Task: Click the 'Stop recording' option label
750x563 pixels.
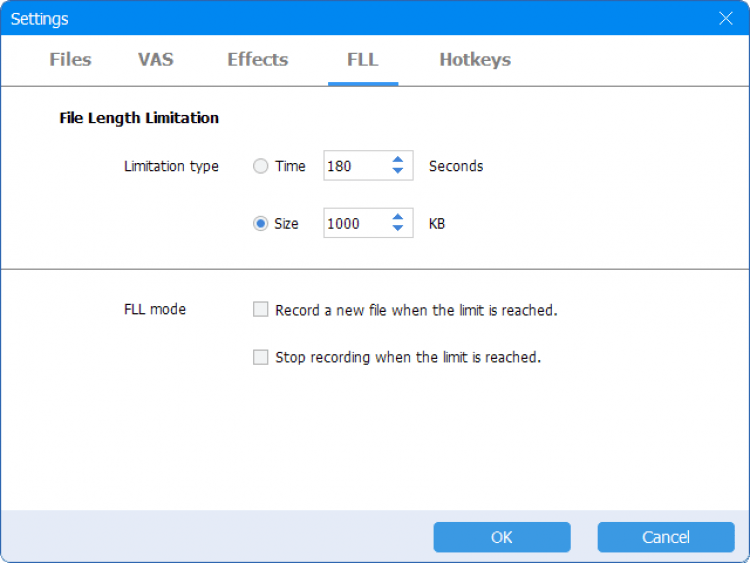Action: click(x=408, y=357)
